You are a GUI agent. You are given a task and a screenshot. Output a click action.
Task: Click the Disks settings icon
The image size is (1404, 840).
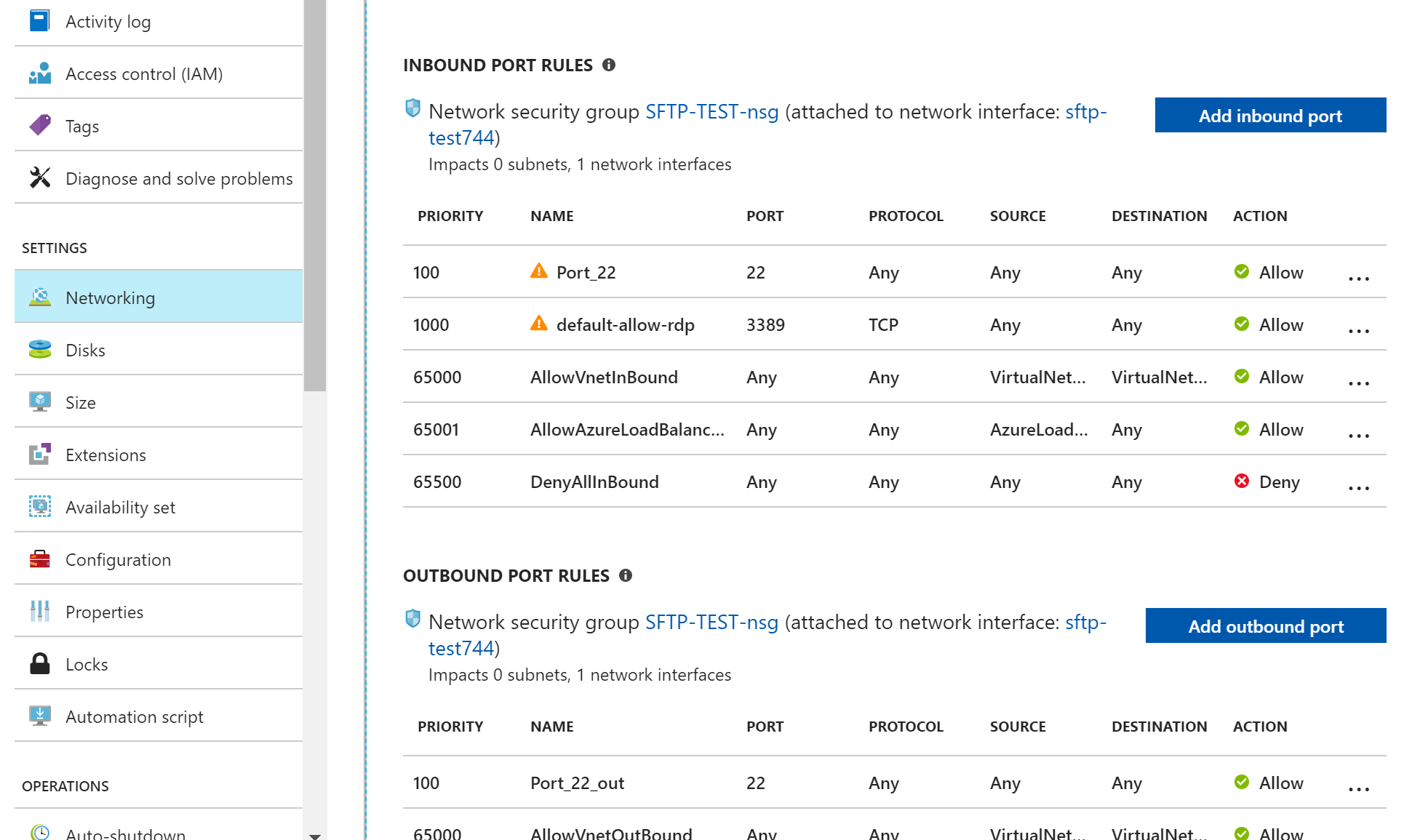pos(40,349)
